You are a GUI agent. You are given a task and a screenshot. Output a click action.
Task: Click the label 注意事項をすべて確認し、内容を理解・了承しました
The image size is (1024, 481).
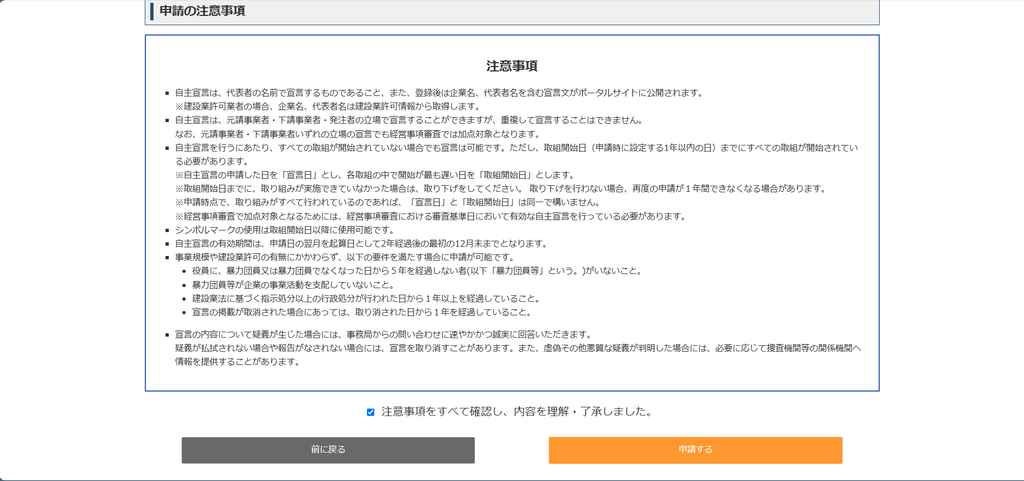pos(517,412)
